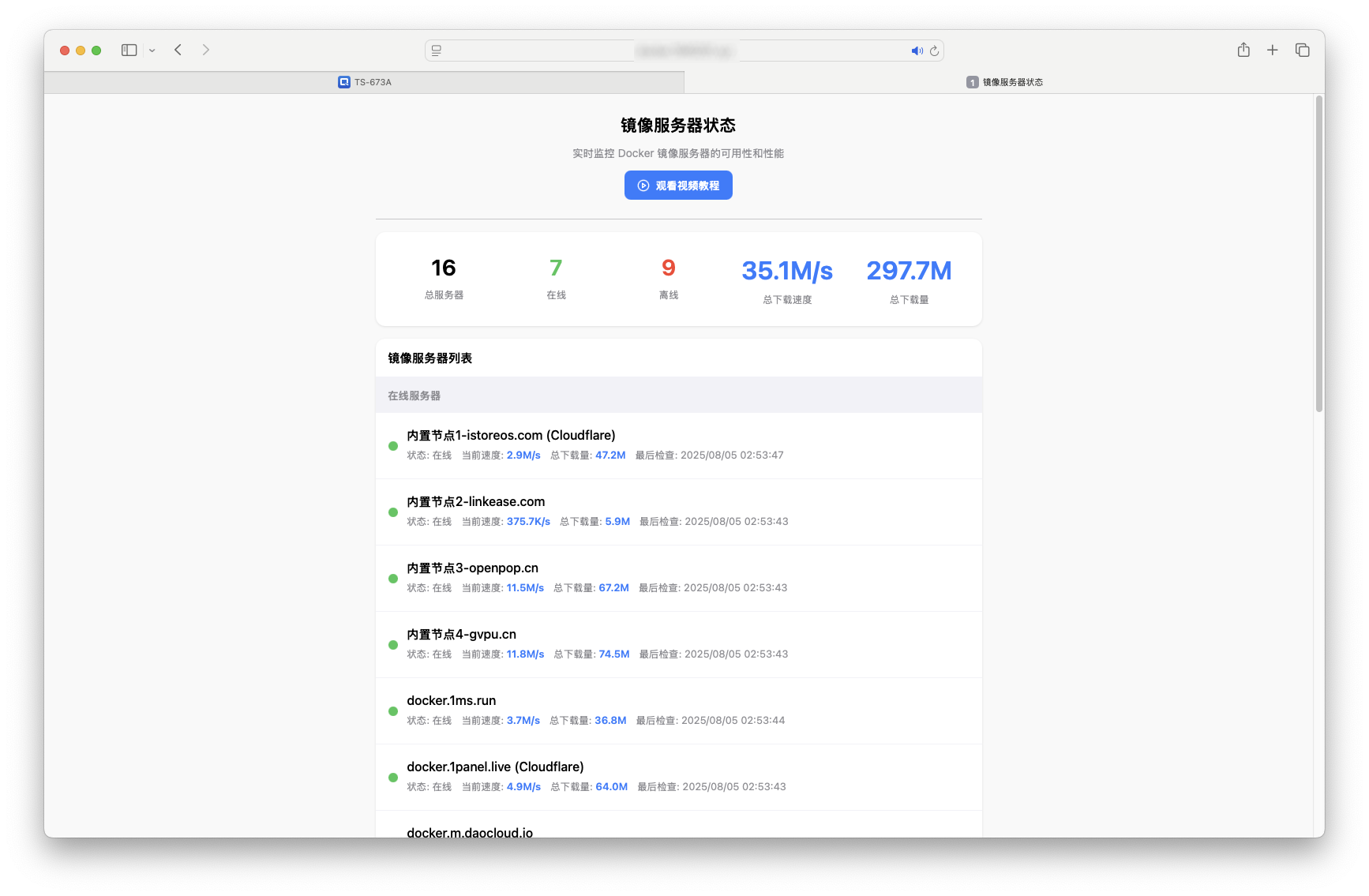Select the 镜像服务器状态 tab

point(1011,81)
